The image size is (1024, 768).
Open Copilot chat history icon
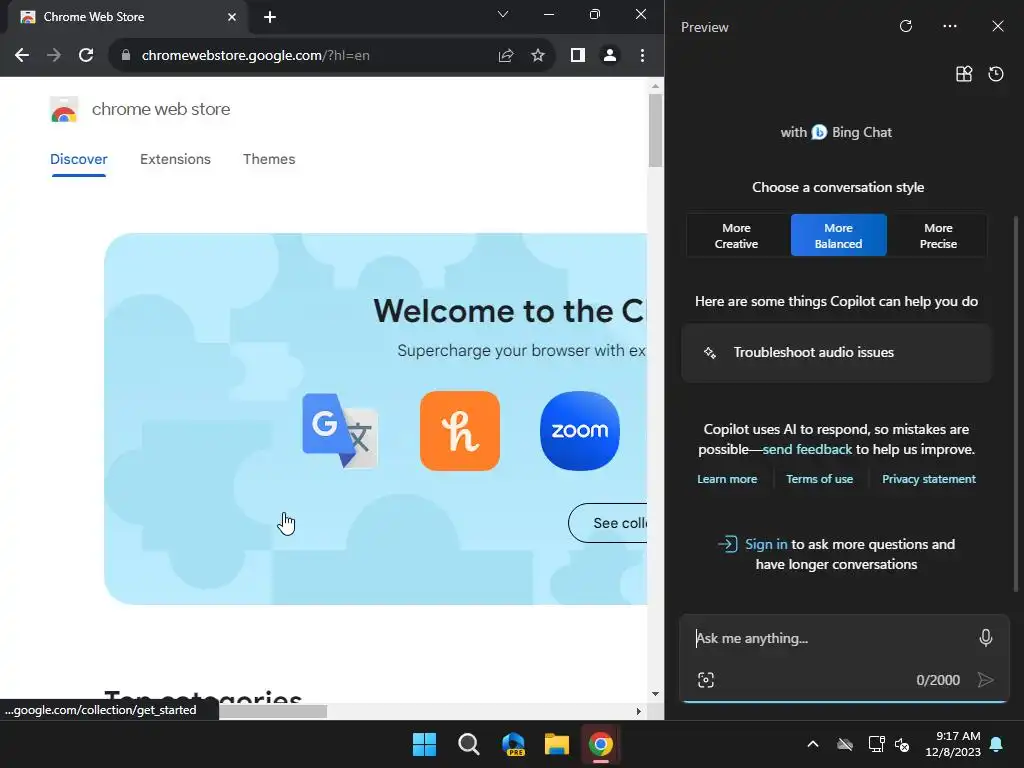996,74
